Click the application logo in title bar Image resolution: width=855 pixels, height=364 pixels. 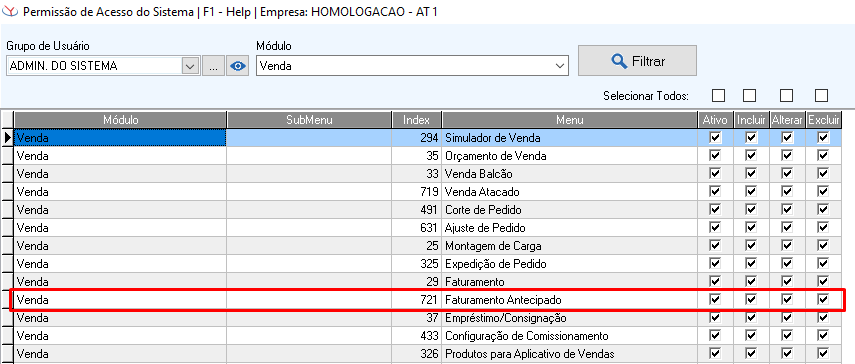10,11
